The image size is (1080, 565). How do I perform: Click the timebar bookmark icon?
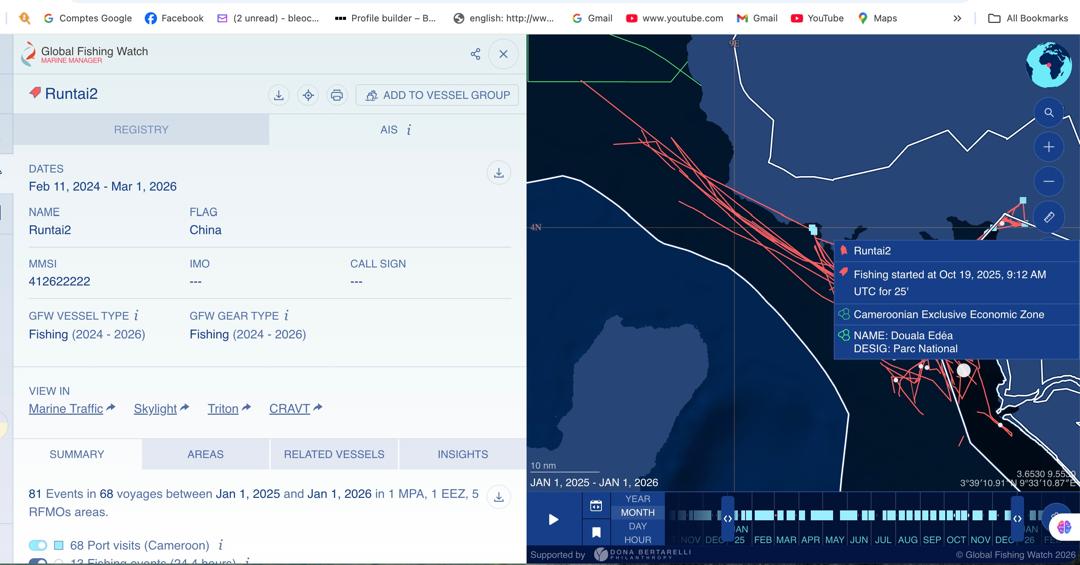coord(596,532)
